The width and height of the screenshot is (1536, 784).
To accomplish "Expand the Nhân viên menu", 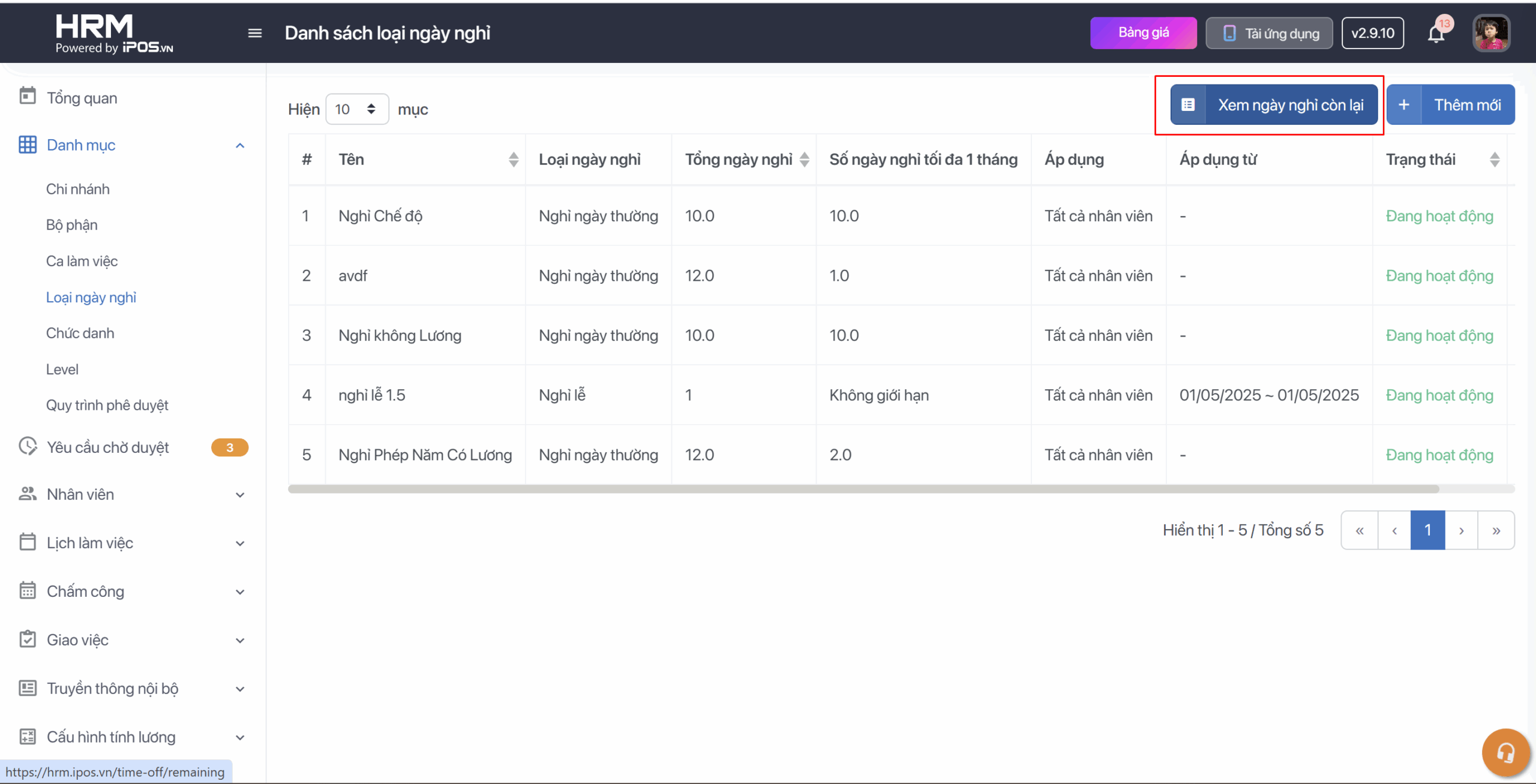I will 240,495.
